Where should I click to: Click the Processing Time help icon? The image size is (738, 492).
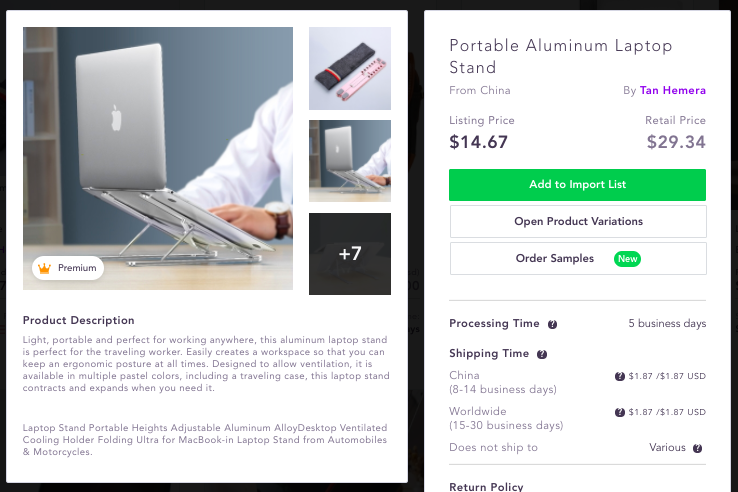(552, 324)
